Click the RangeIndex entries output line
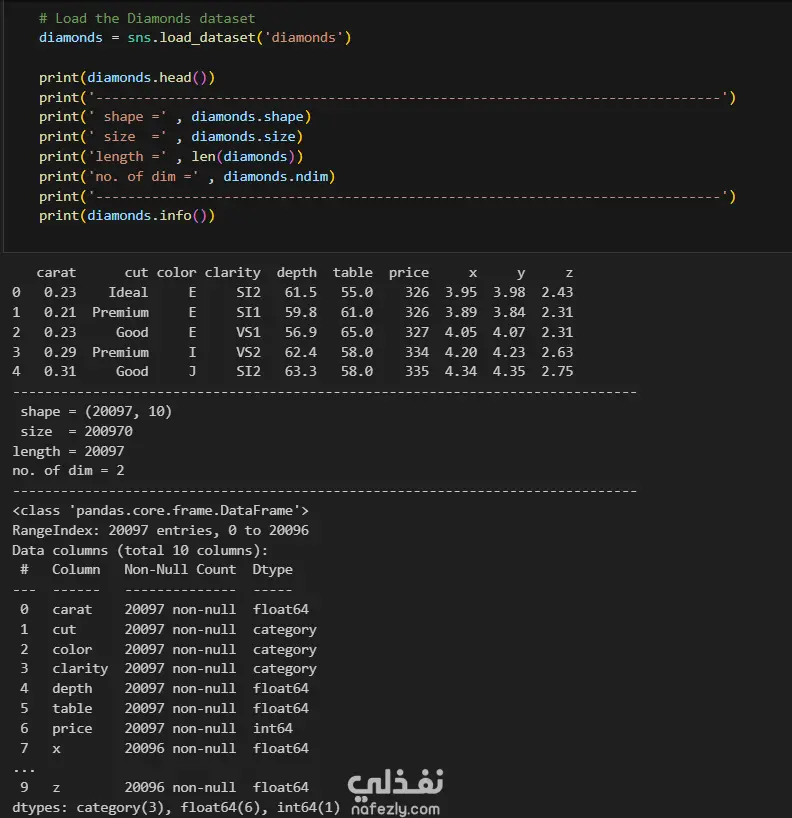The width and height of the screenshot is (792, 818). coord(160,530)
